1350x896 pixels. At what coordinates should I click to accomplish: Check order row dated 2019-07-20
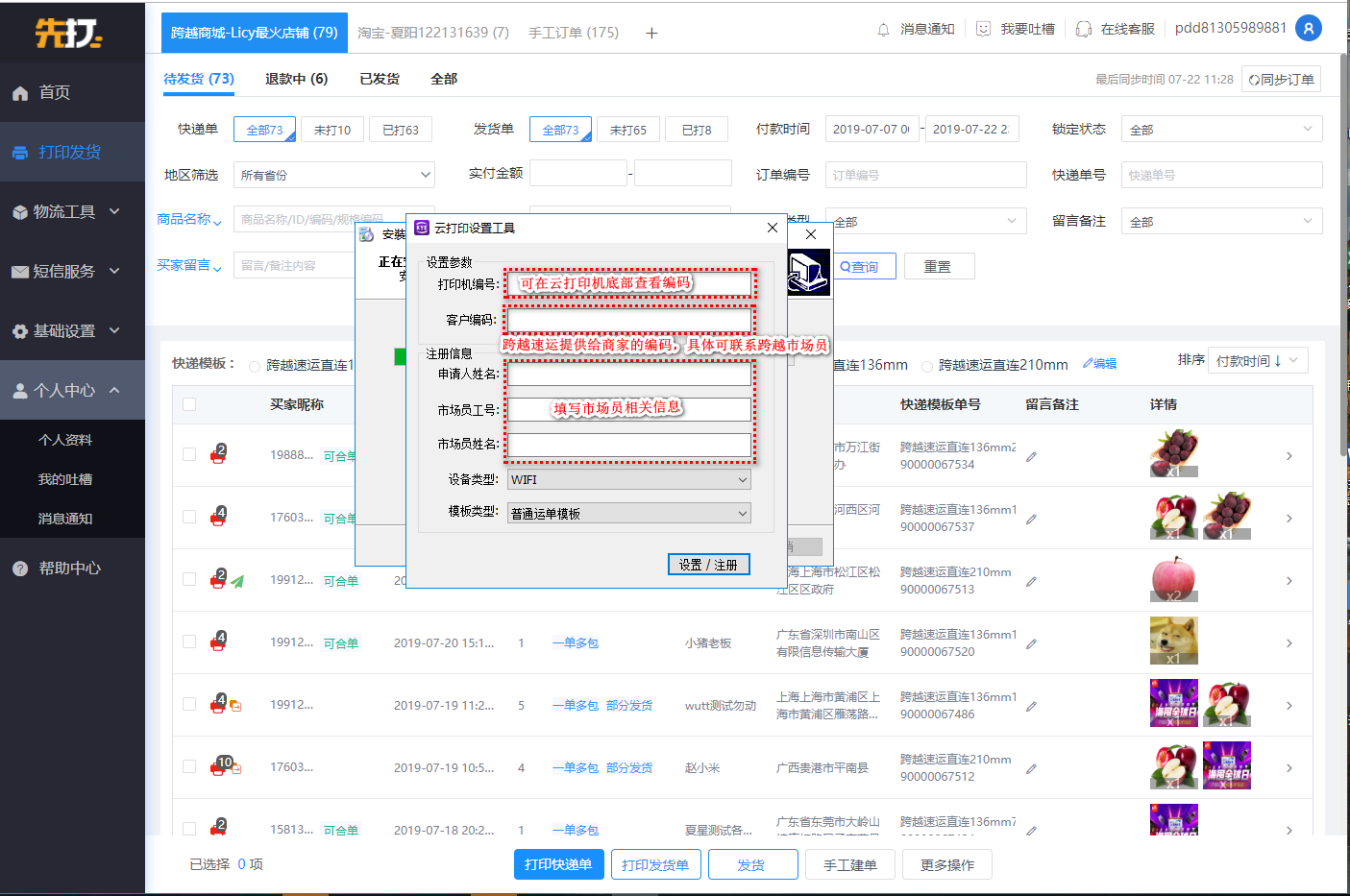point(189,642)
